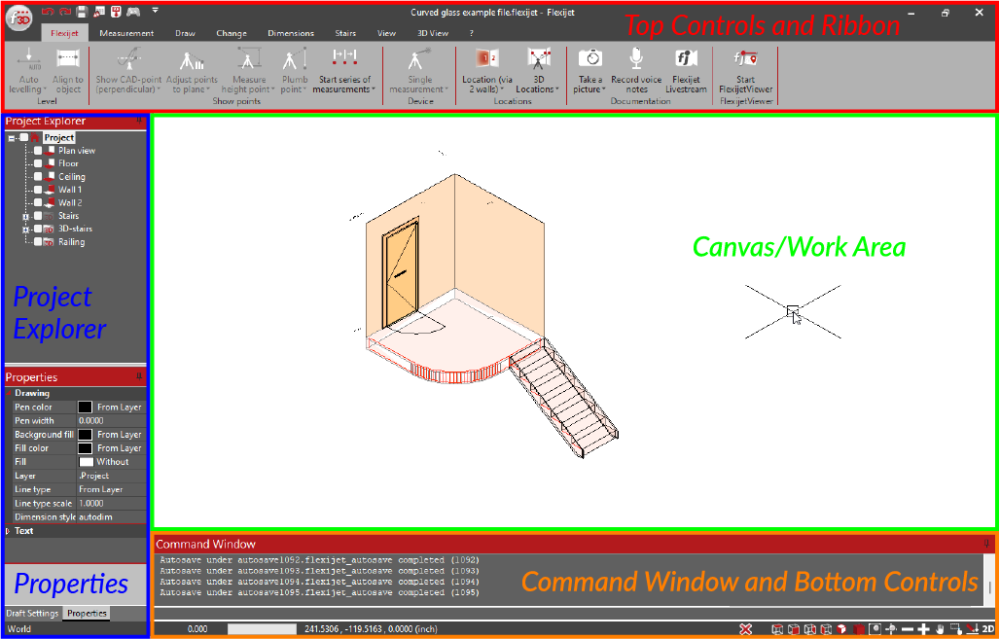Image resolution: width=1000 pixels, height=639 pixels.
Task: Open the Draft Settings tab
Action: (x=33, y=613)
